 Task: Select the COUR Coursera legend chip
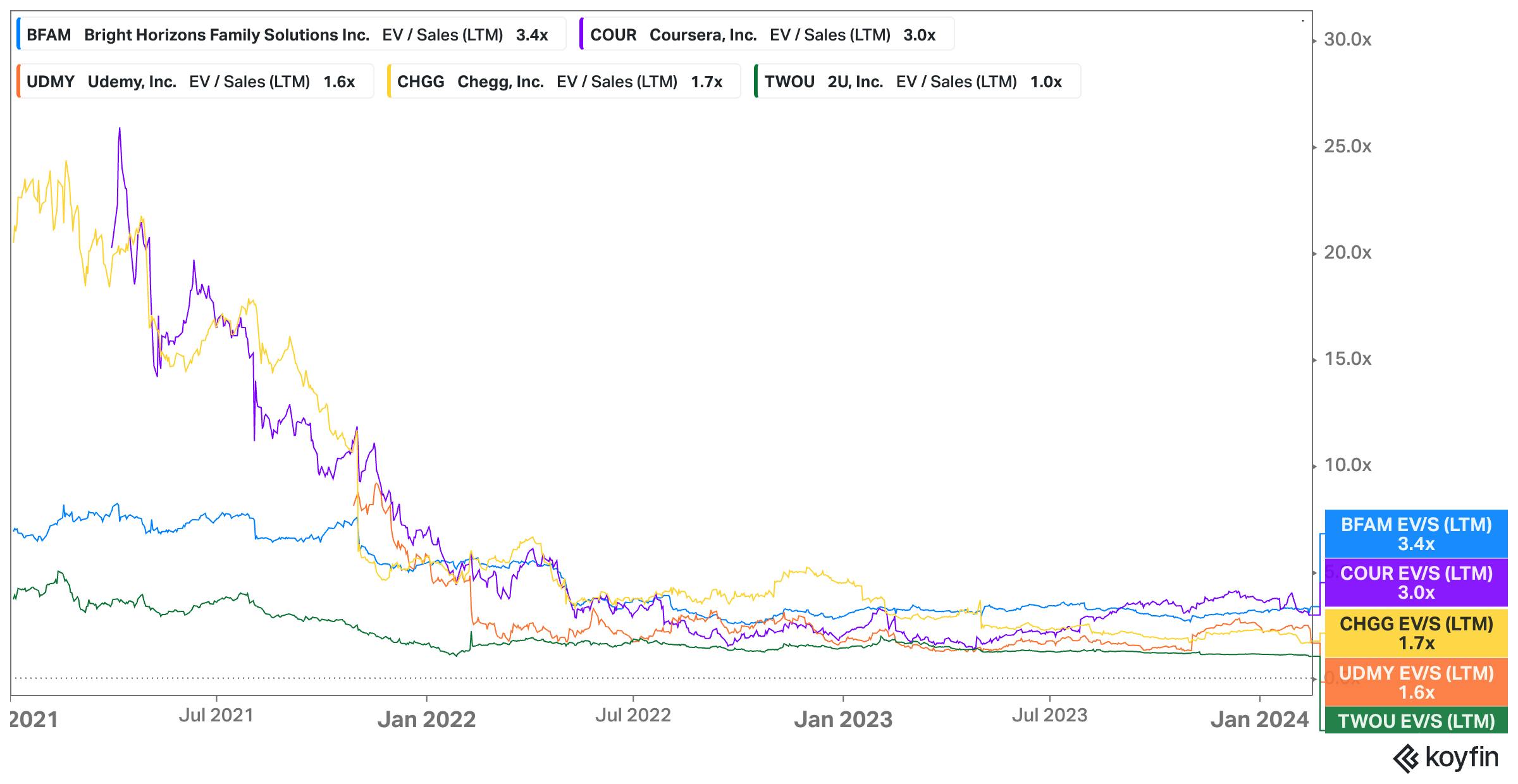coord(766,35)
